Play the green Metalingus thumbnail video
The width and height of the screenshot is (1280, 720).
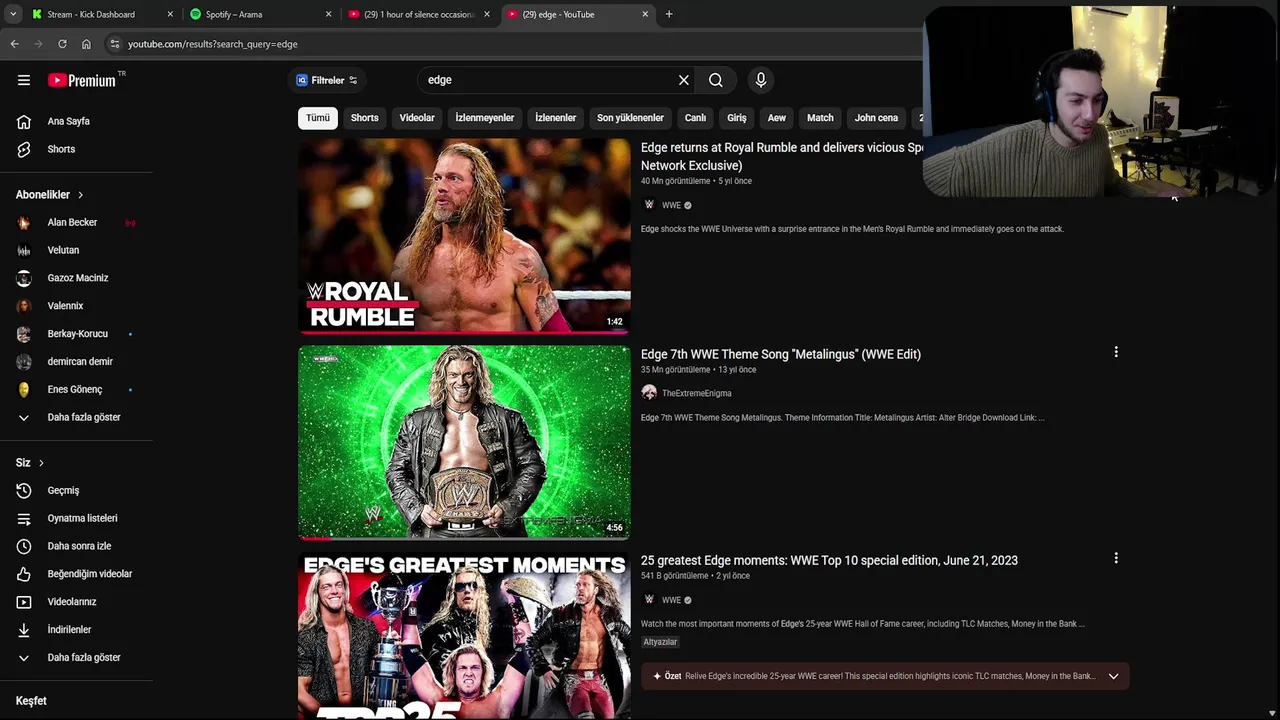pos(464,442)
